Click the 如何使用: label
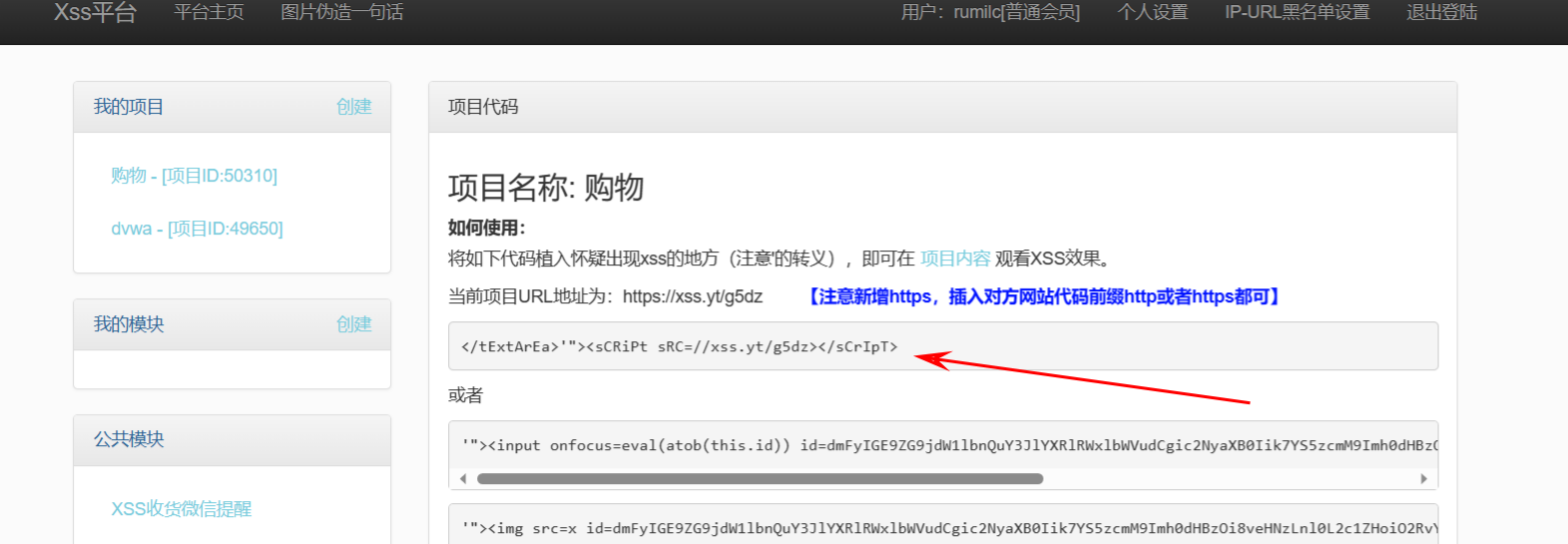 (487, 228)
